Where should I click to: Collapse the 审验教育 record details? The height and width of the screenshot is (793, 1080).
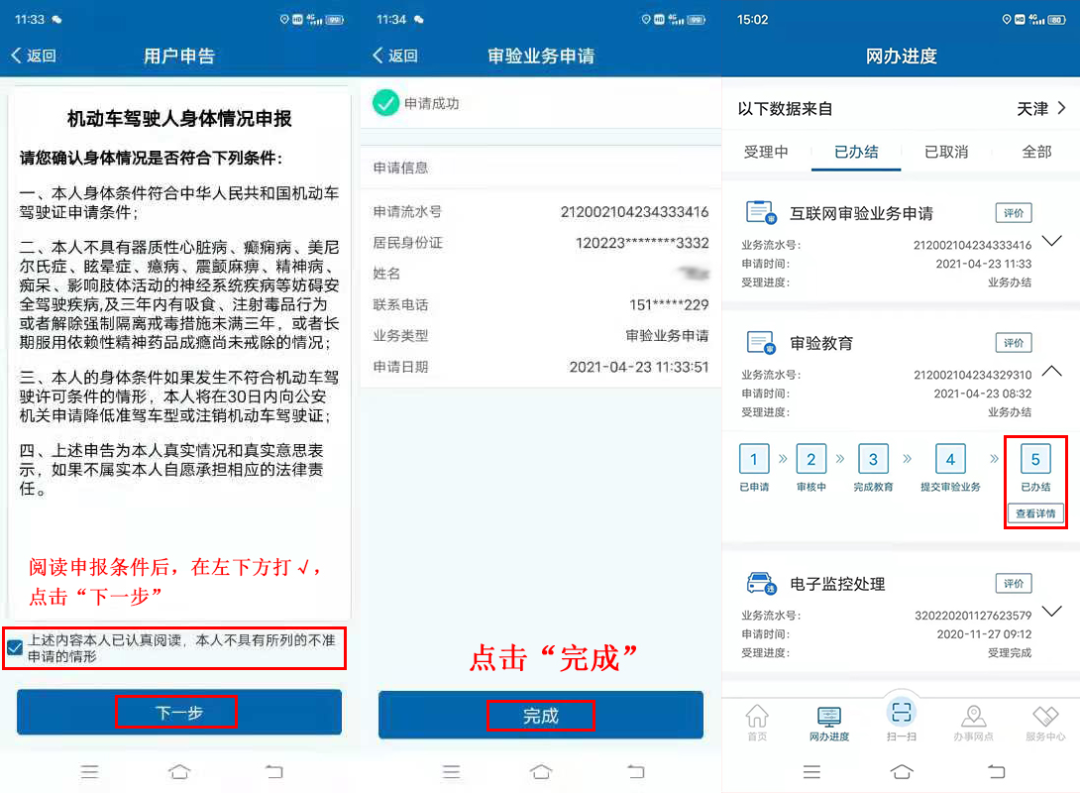(1051, 369)
